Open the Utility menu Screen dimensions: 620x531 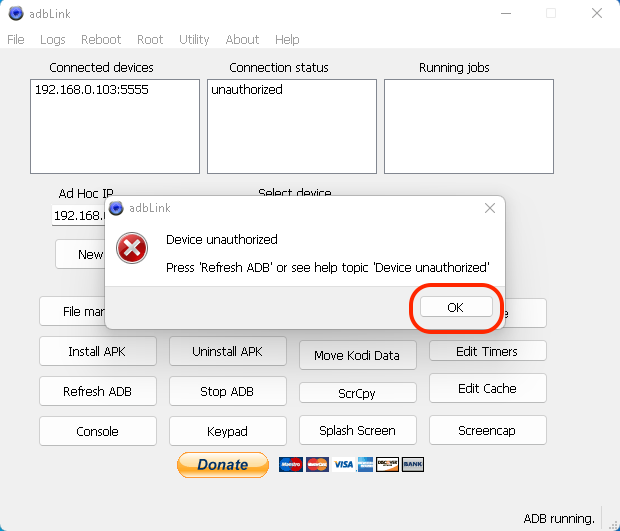click(x=194, y=40)
